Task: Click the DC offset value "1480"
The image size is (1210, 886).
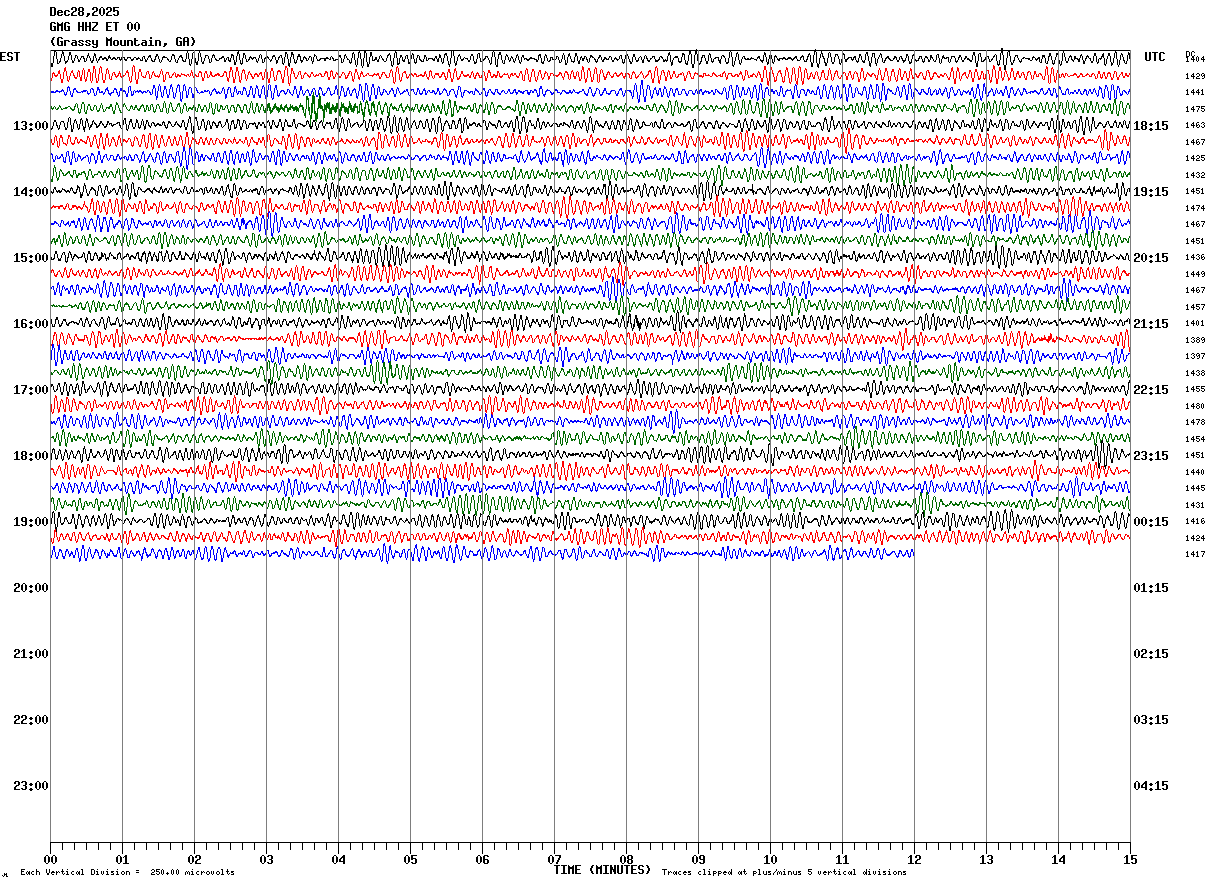Action: click(1195, 406)
